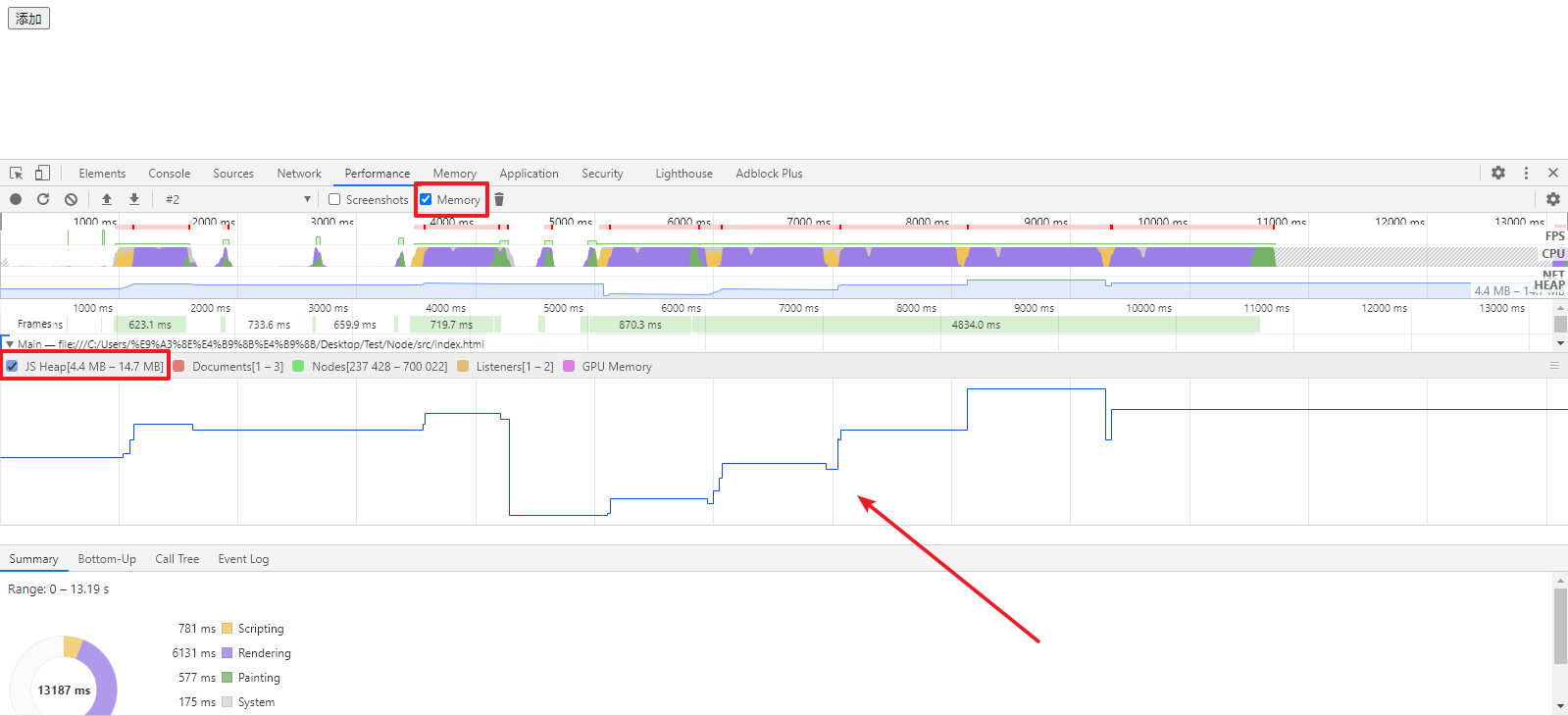Click the reload and start profiling icon
1568x716 pixels.
coord(43,199)
